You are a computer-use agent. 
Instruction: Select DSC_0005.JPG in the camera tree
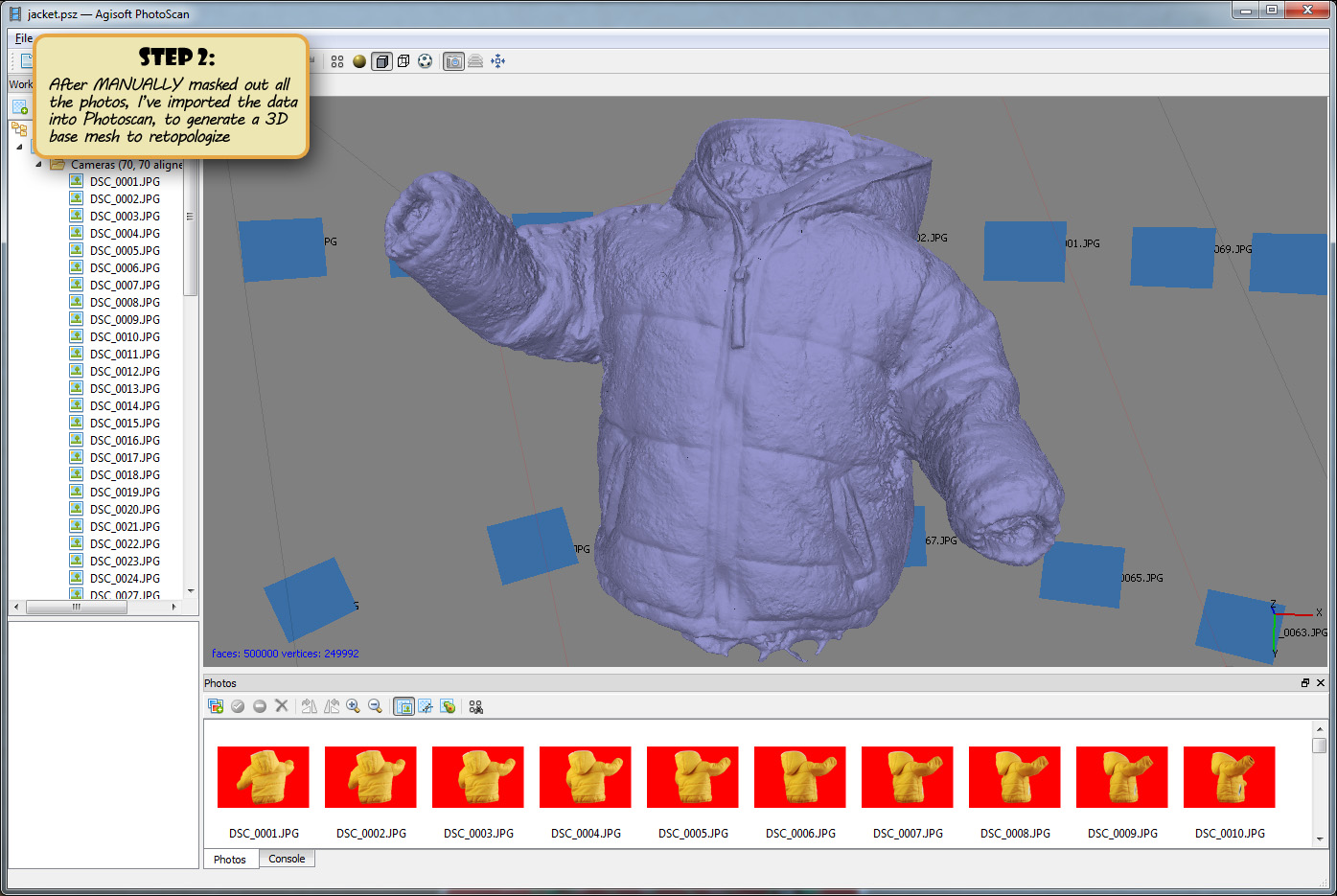[x=125, y=250]
